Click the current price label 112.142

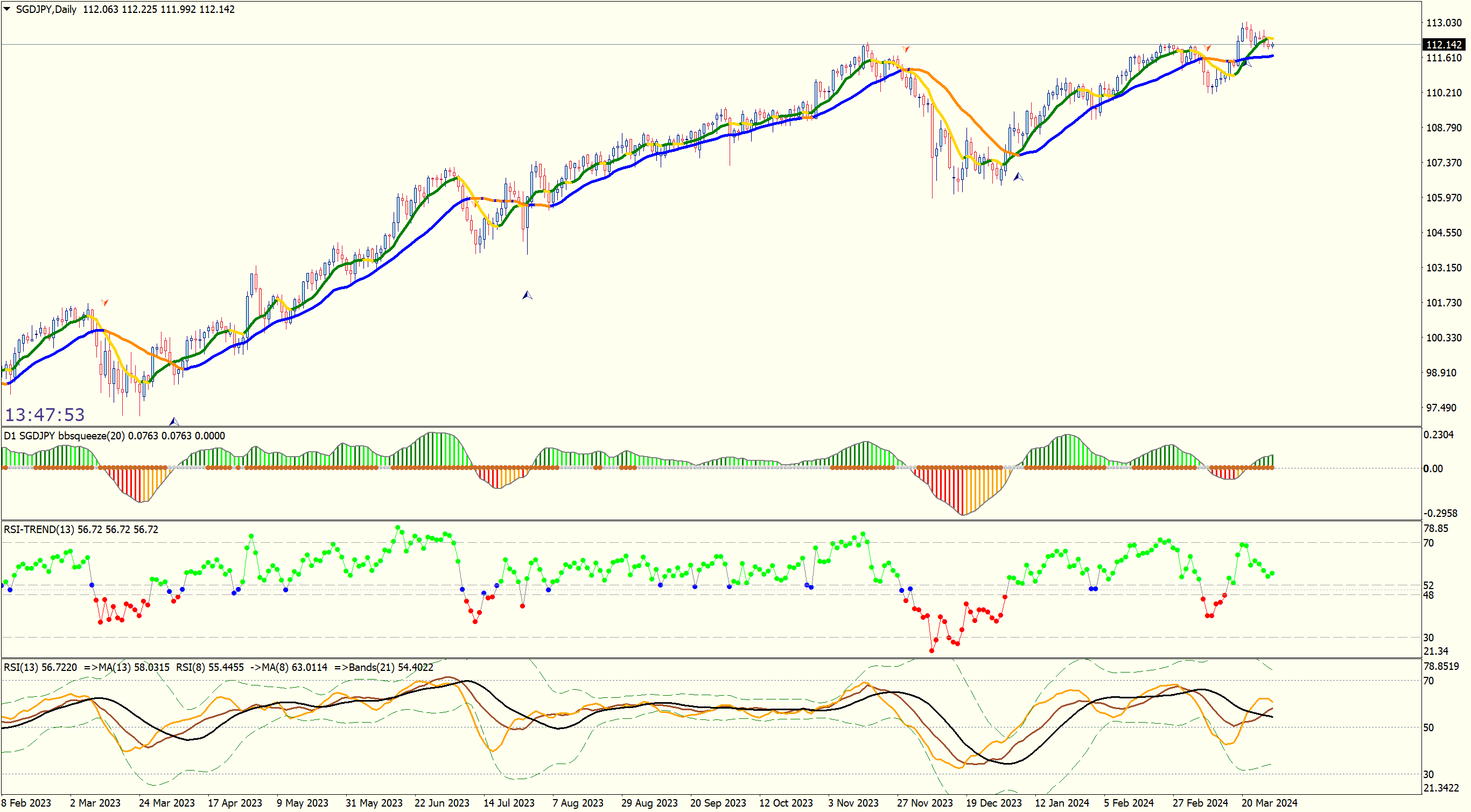click(x=1444, y=45)
